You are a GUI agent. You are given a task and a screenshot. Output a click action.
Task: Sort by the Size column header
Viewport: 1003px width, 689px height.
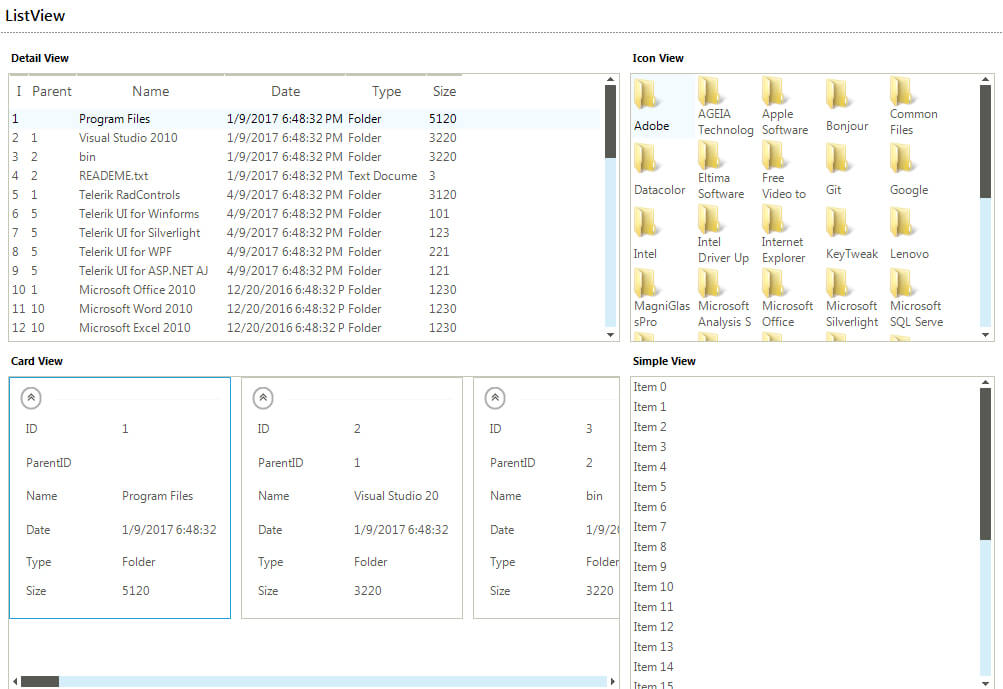pos(444,91)
